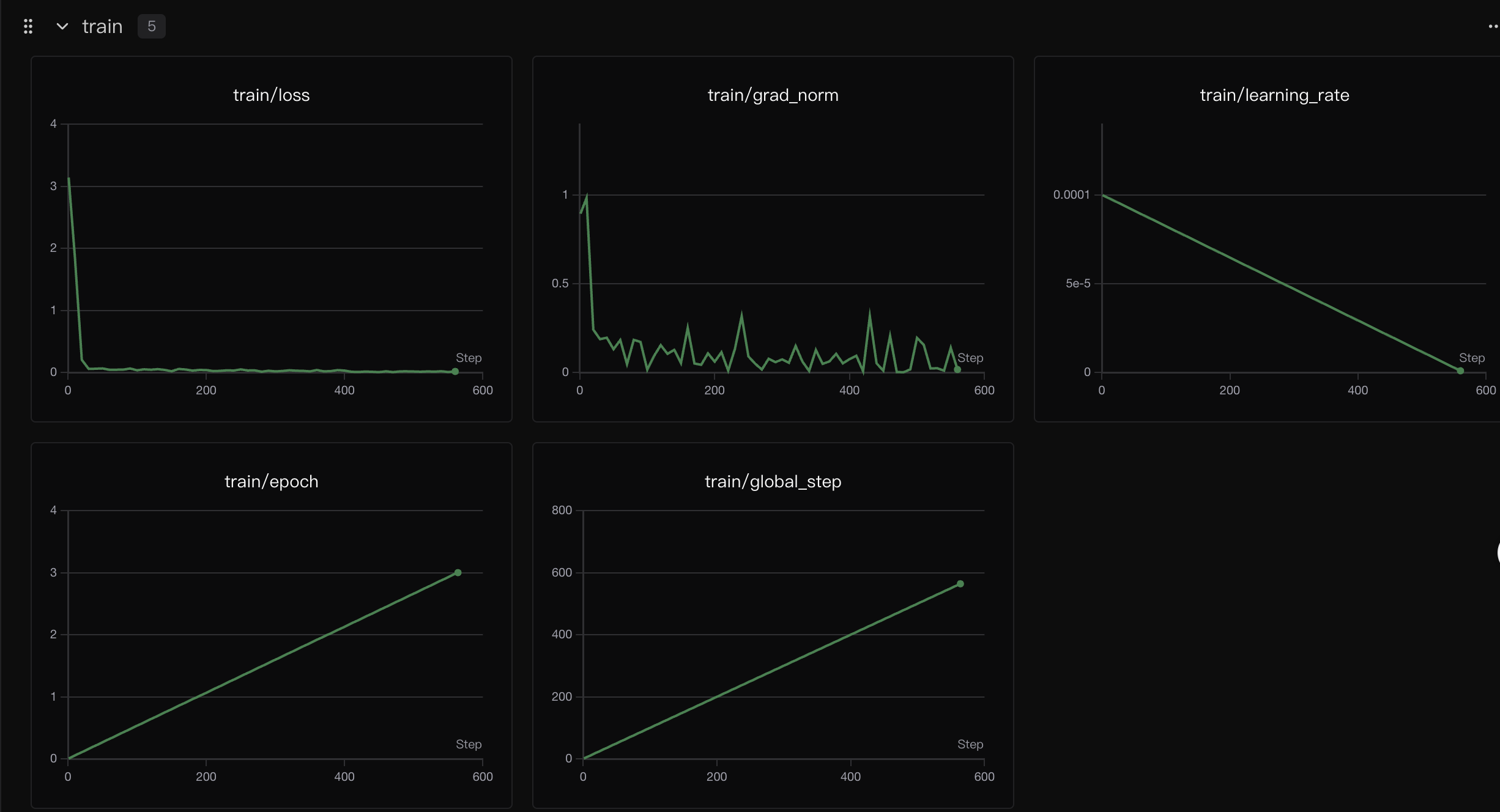
Task: Click the train/grad_norm chart title
Action: point(773,95)
